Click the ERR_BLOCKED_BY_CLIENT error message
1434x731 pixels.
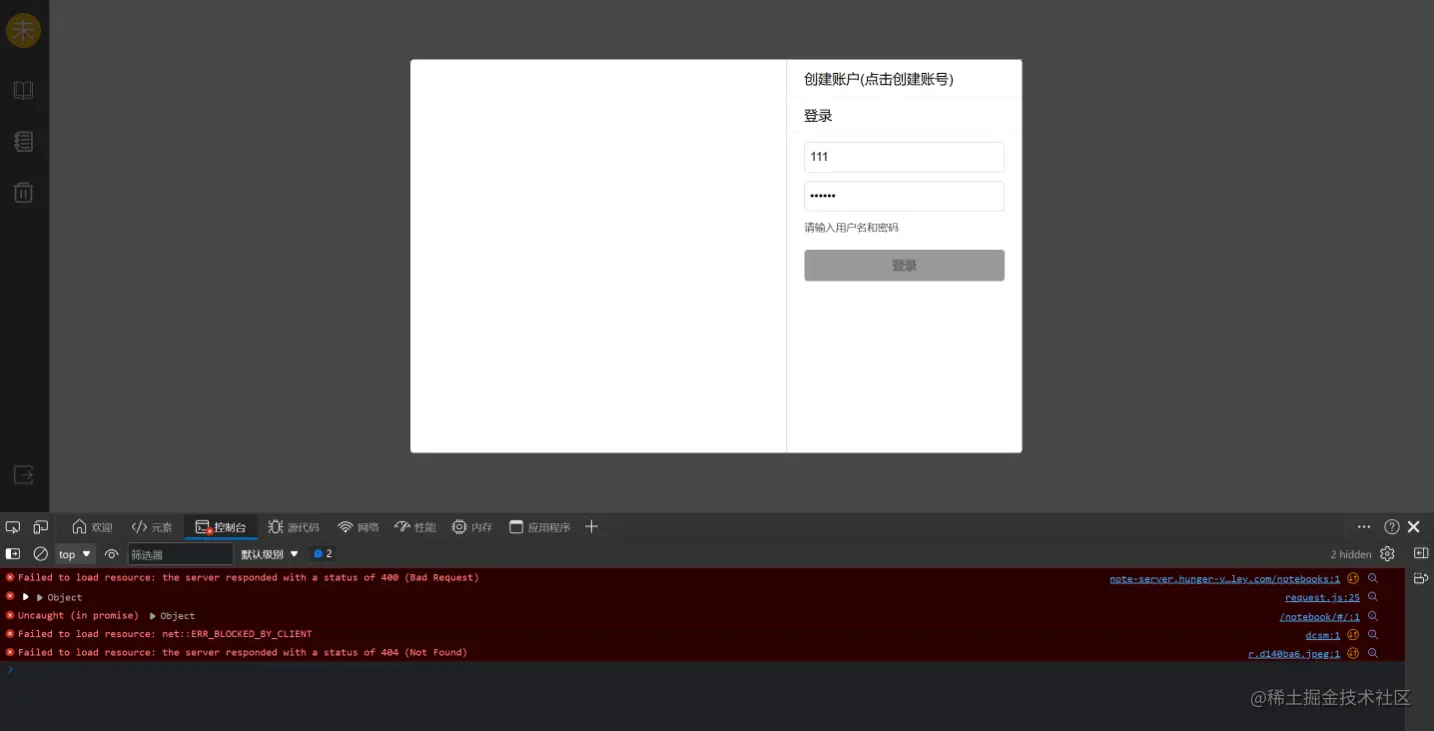point(164,634)
